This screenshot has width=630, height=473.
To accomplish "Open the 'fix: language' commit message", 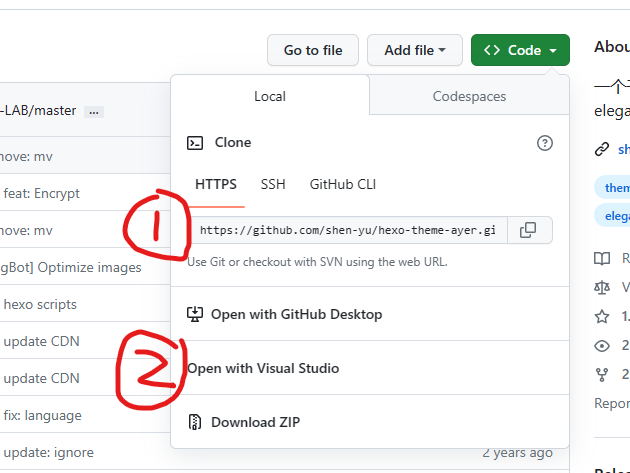I will [42, 415].
